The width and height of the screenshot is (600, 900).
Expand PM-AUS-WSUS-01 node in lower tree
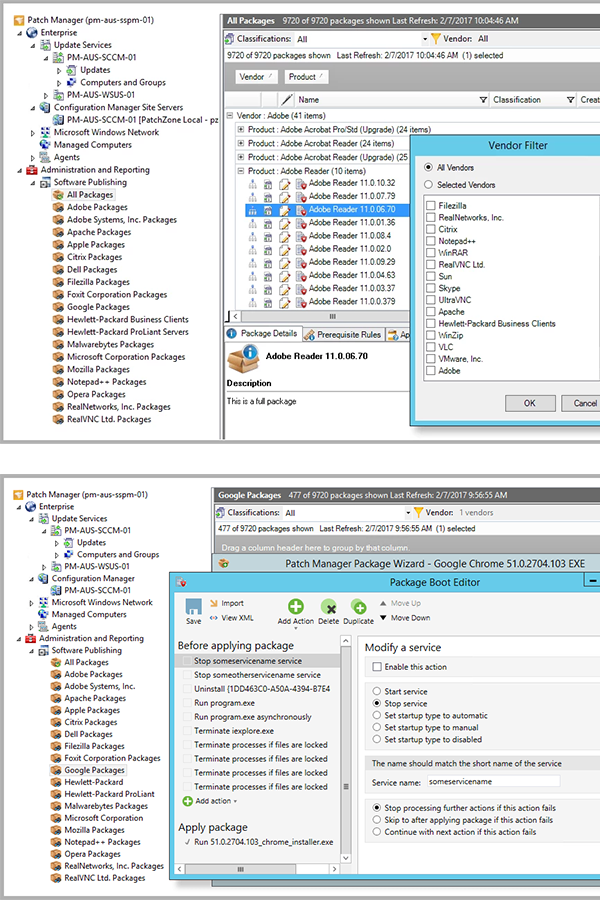pyautogui.click(x=44, y=567)
